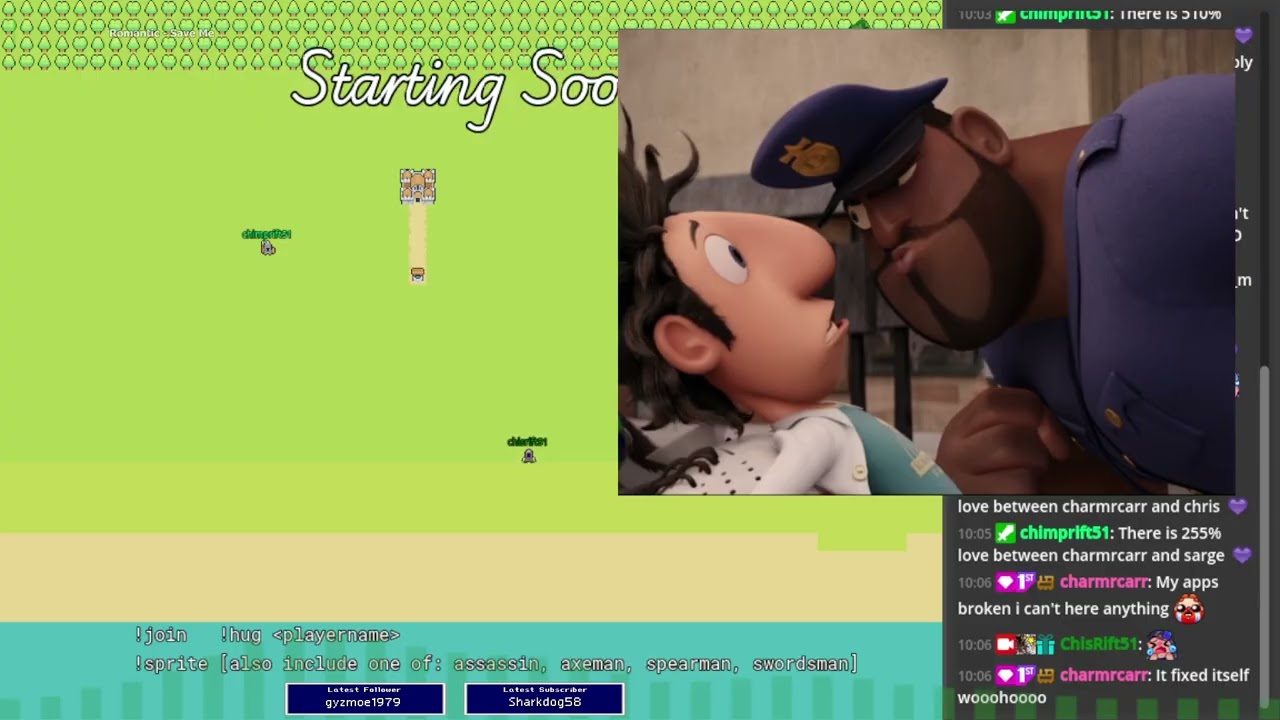
Task: Click 'There is 255%' message text
Action: (1170, 533)
